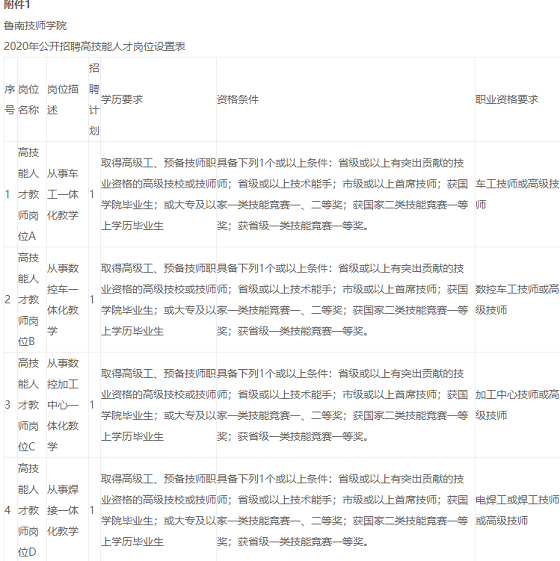Screen dimensions: 560x561
Task: Click the 2020年公开招聘高技能人才岗位设置表 title
Action: [x=94, y=47]
